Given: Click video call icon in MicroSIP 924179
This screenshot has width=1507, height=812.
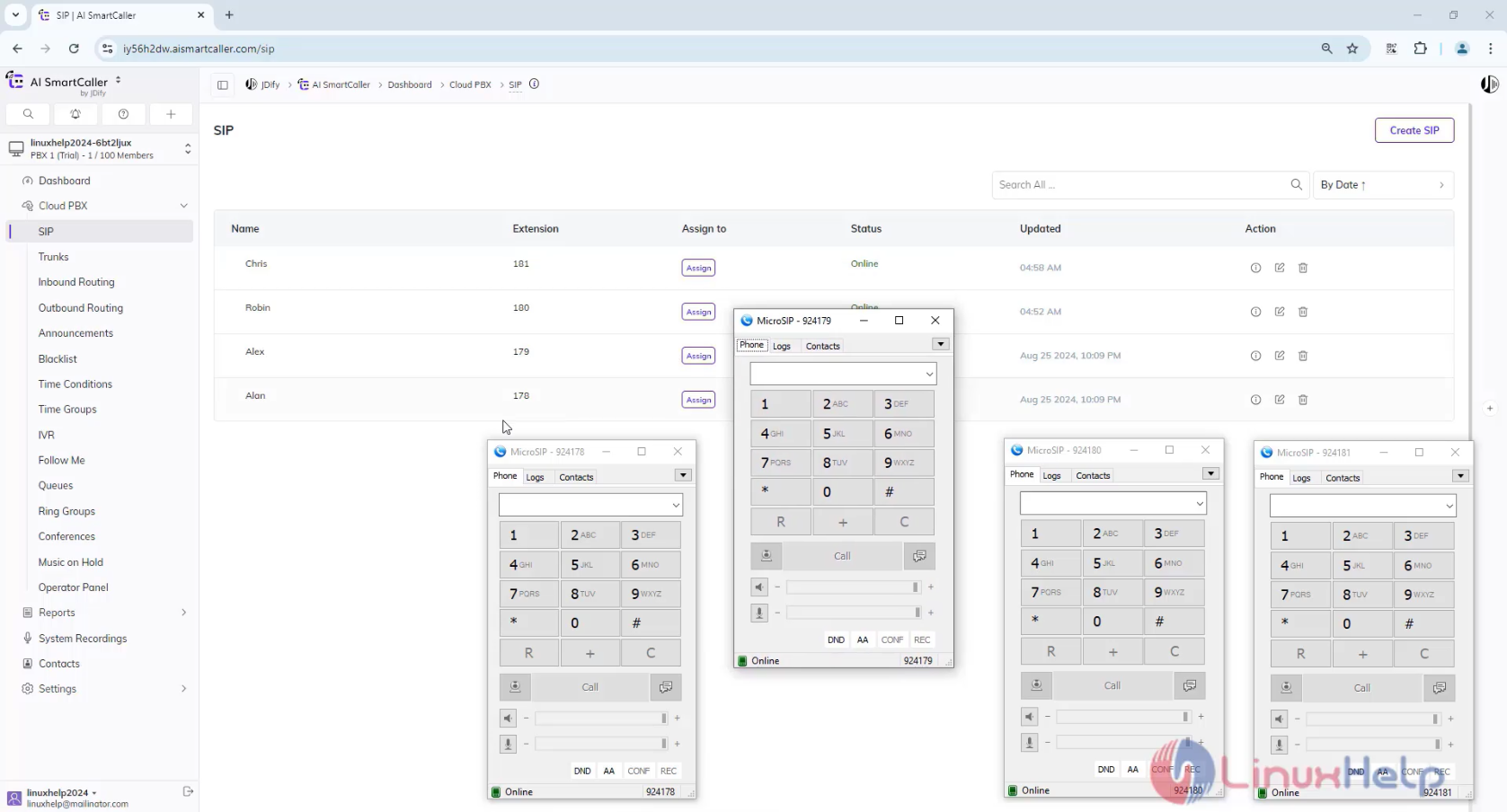Looking at the screenshot, I should 767,556.
